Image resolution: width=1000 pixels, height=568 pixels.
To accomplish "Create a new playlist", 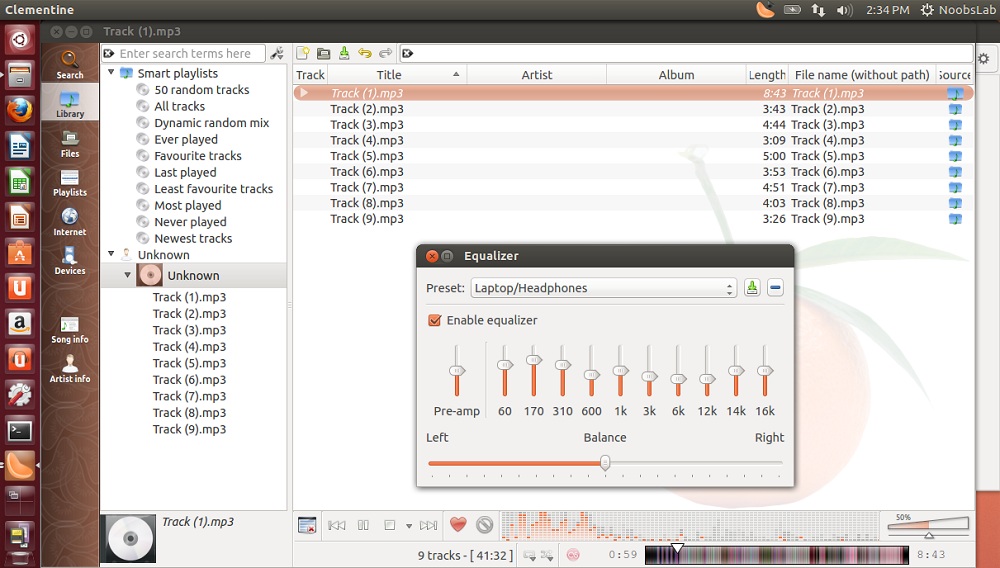I will [x=302, y=54].
